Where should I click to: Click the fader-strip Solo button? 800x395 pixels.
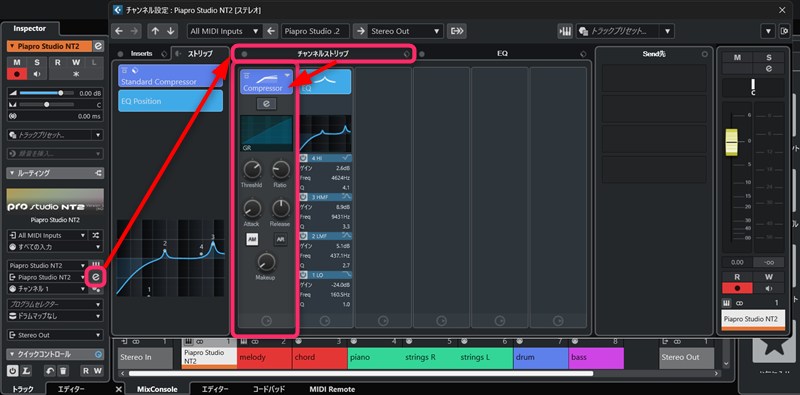[769, 58]
